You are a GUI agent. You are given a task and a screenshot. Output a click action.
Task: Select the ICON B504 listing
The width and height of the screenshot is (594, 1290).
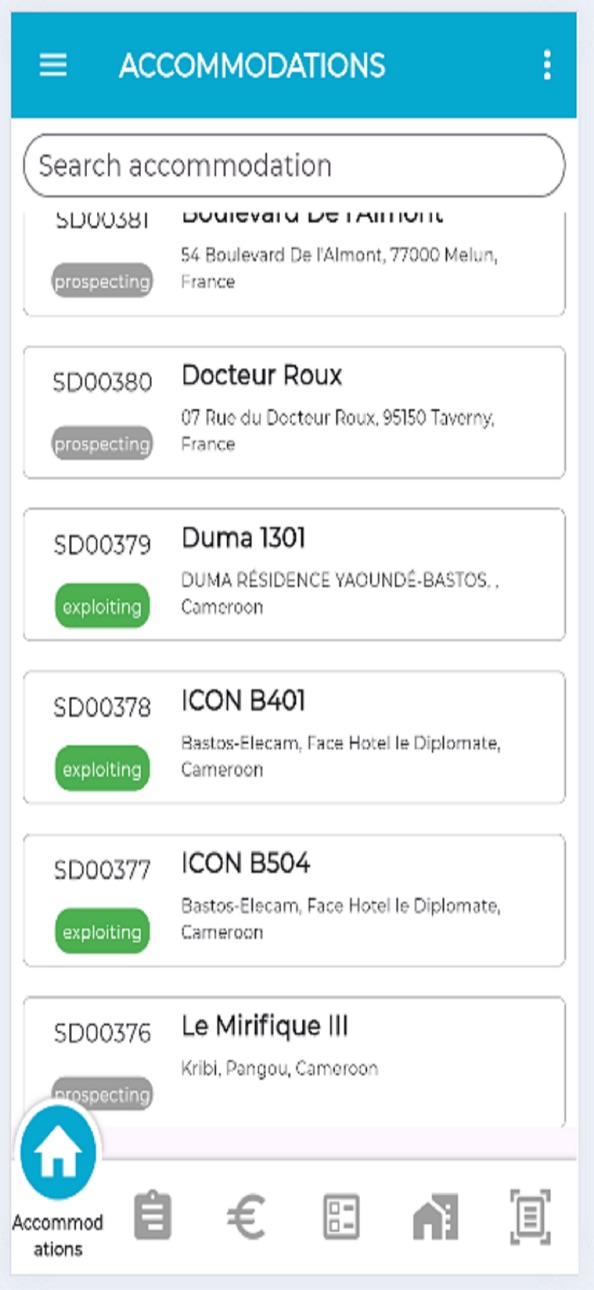pos(294,900)
